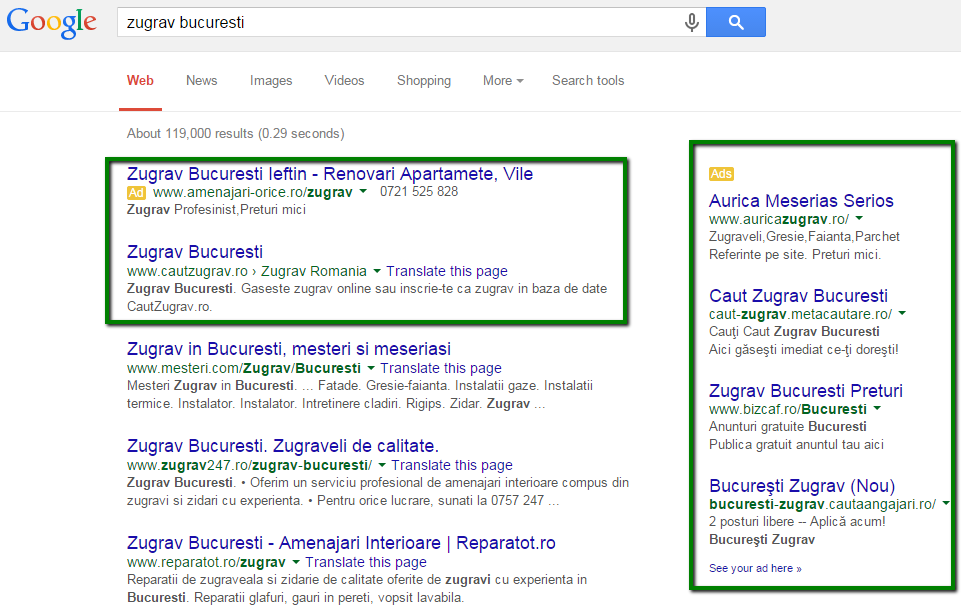This screenshot has width=961, height=615.
Task: Expand the More dropdown menu
Action: click(503, 80)
